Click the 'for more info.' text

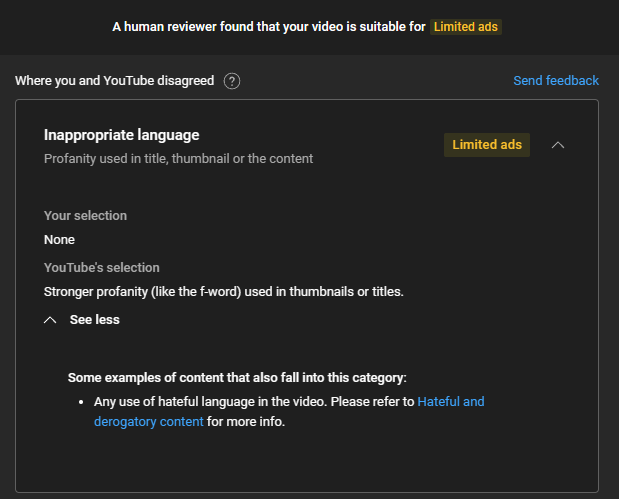pos(246,422)
